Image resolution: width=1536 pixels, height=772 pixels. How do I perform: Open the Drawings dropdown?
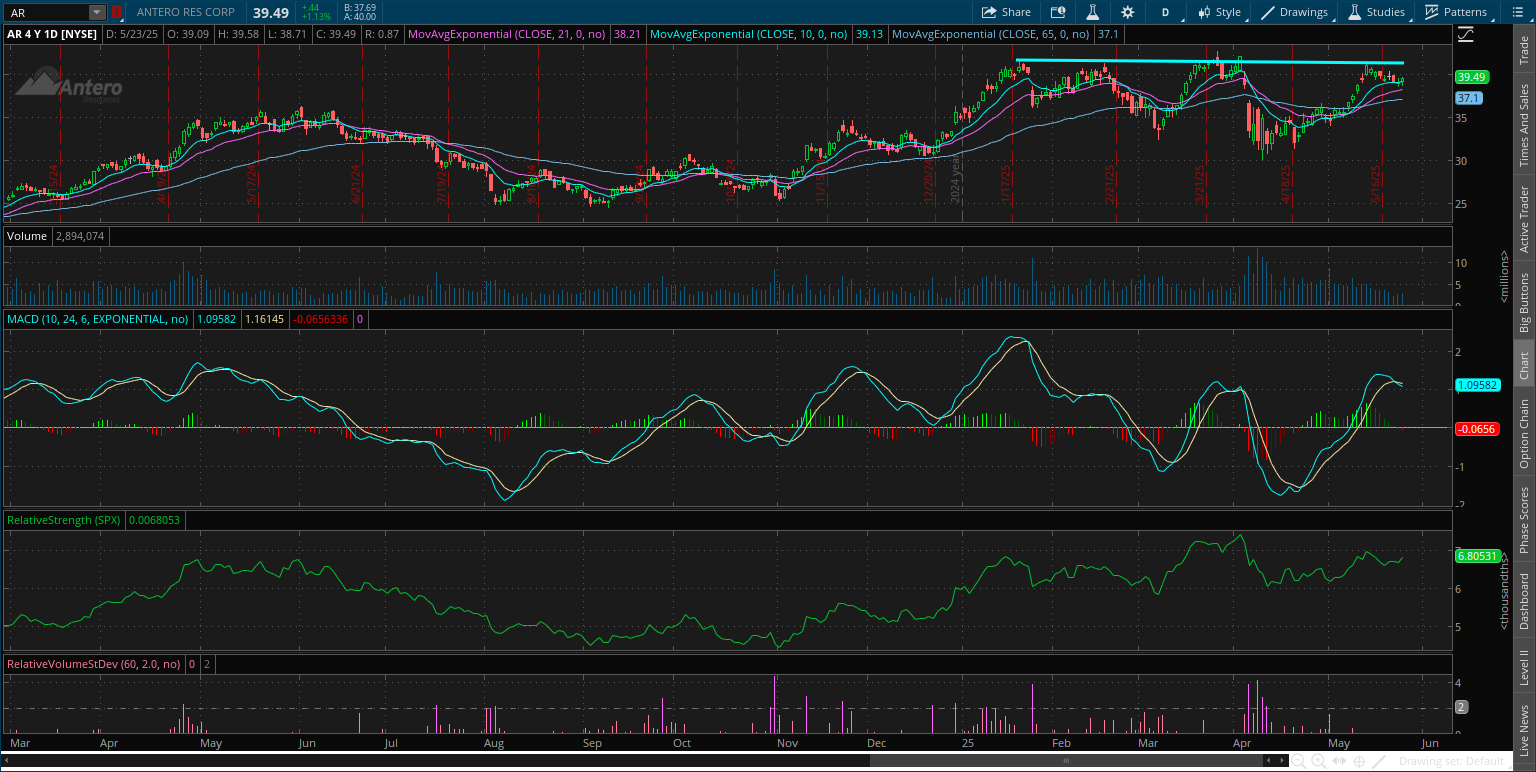(1296, 12)
